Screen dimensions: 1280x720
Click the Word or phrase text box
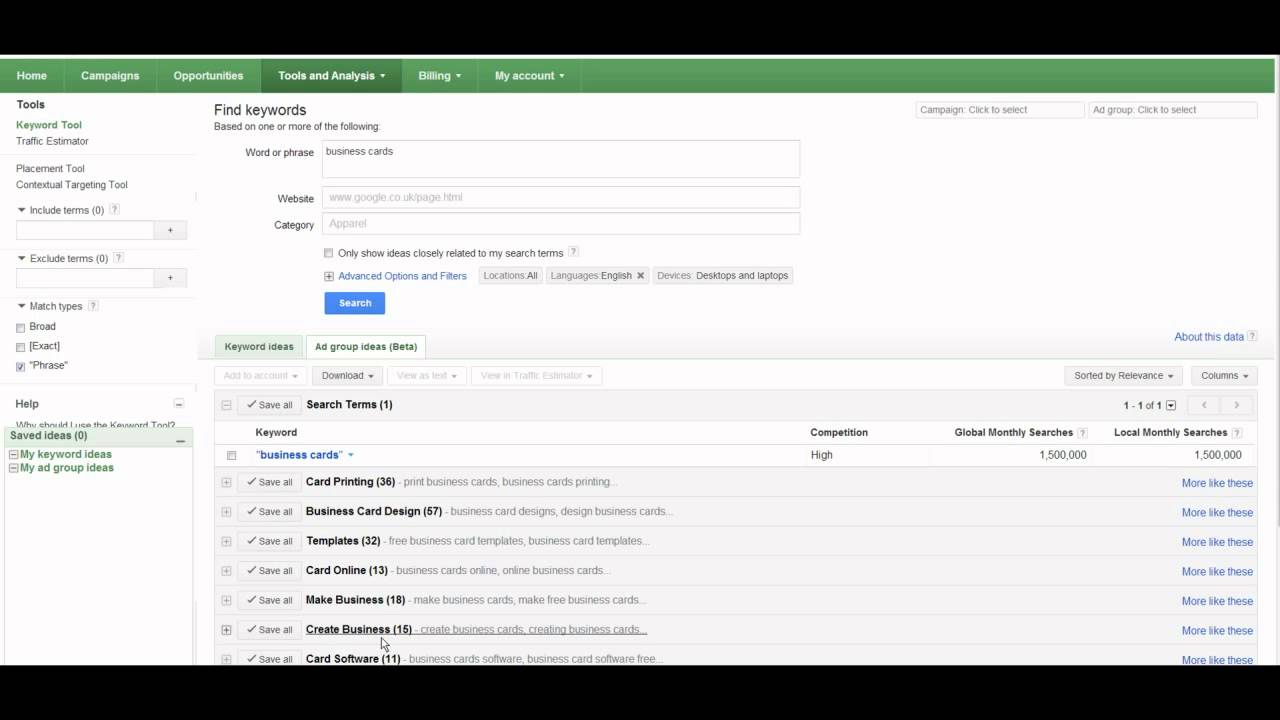click(x=561, y=159)
